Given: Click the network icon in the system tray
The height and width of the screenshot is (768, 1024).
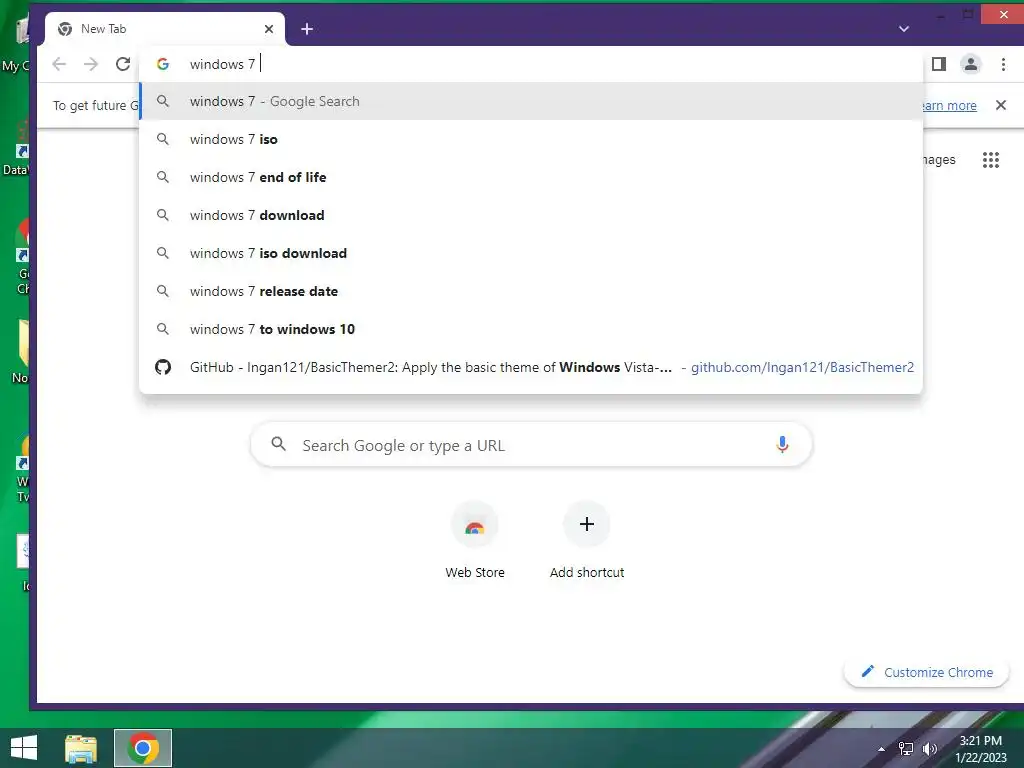Looking at the screenshot, I should 906,749.
